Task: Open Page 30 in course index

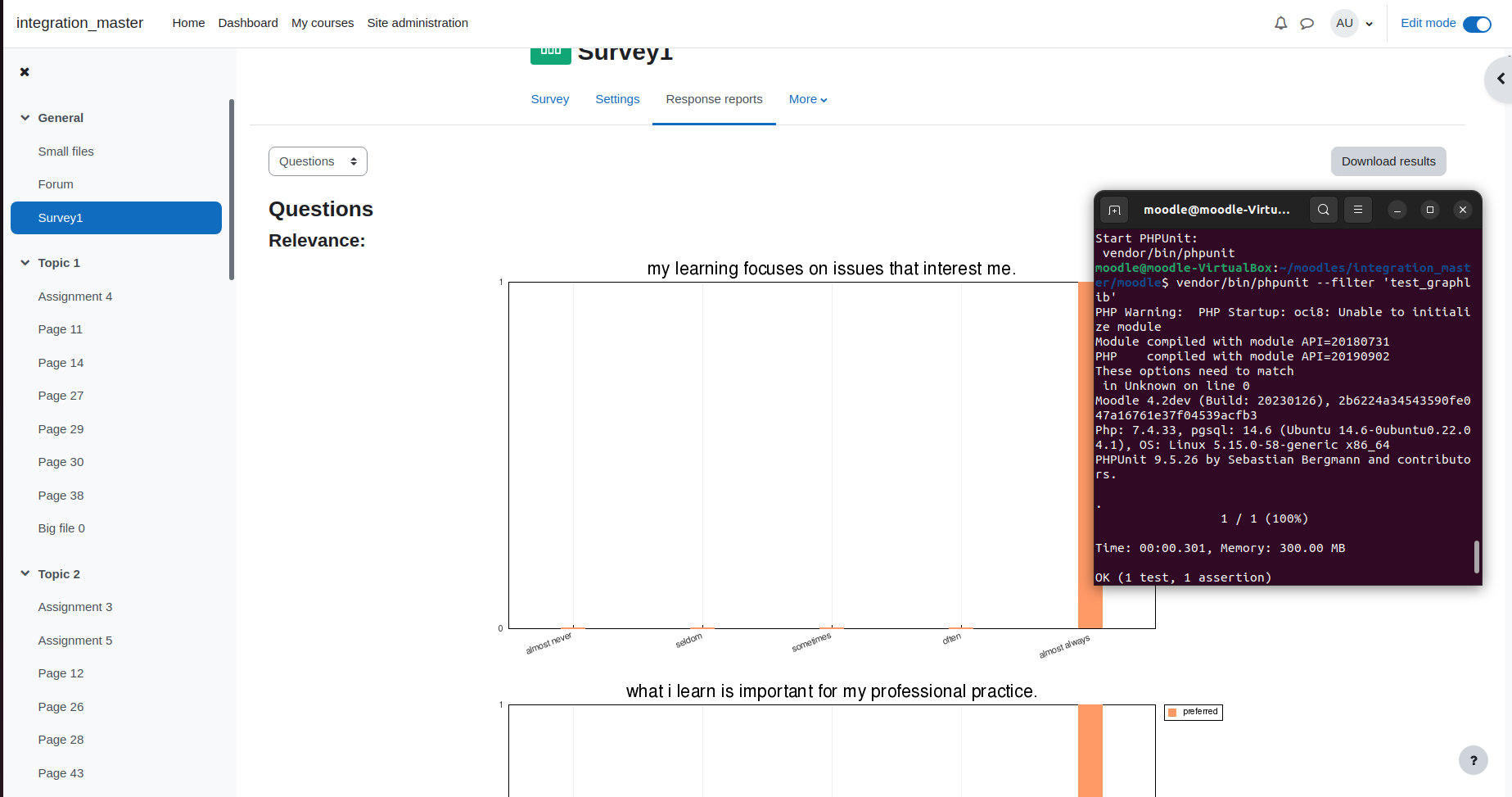Action: [61, 462]
